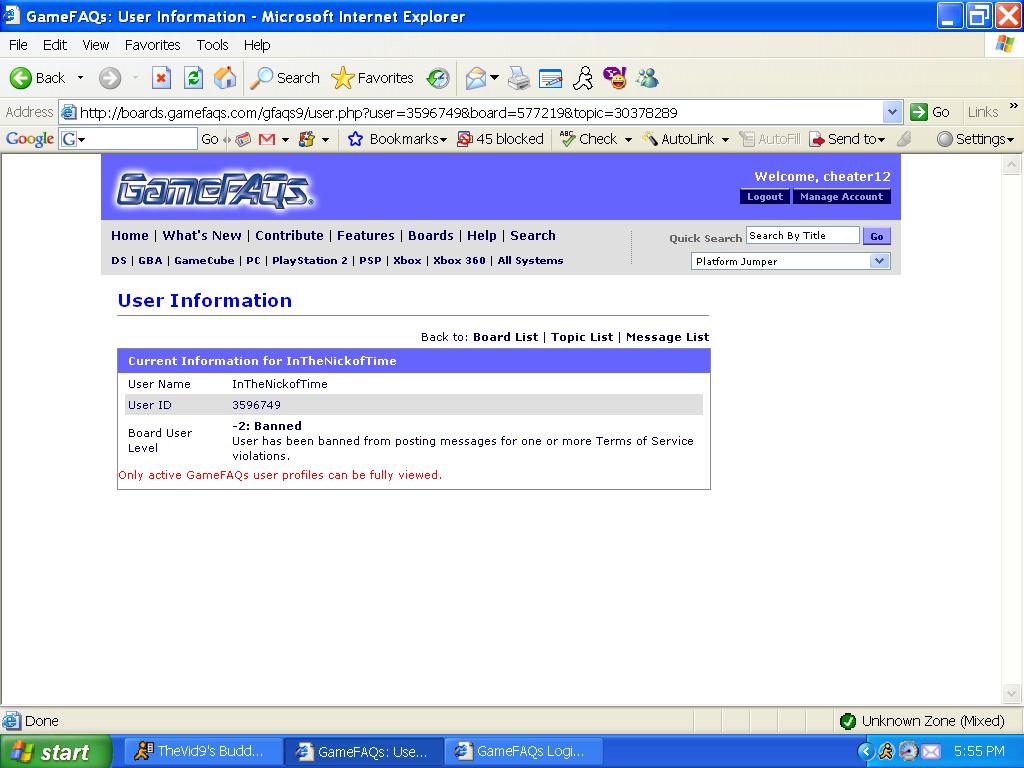
Task: Open the Tools menu
Action: point(212,45)
